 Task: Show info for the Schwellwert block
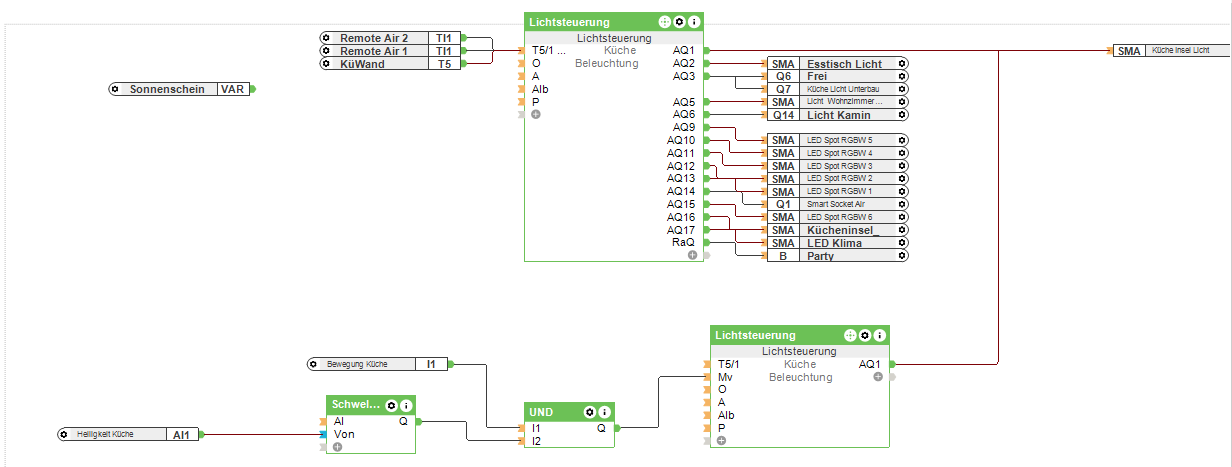406,406
